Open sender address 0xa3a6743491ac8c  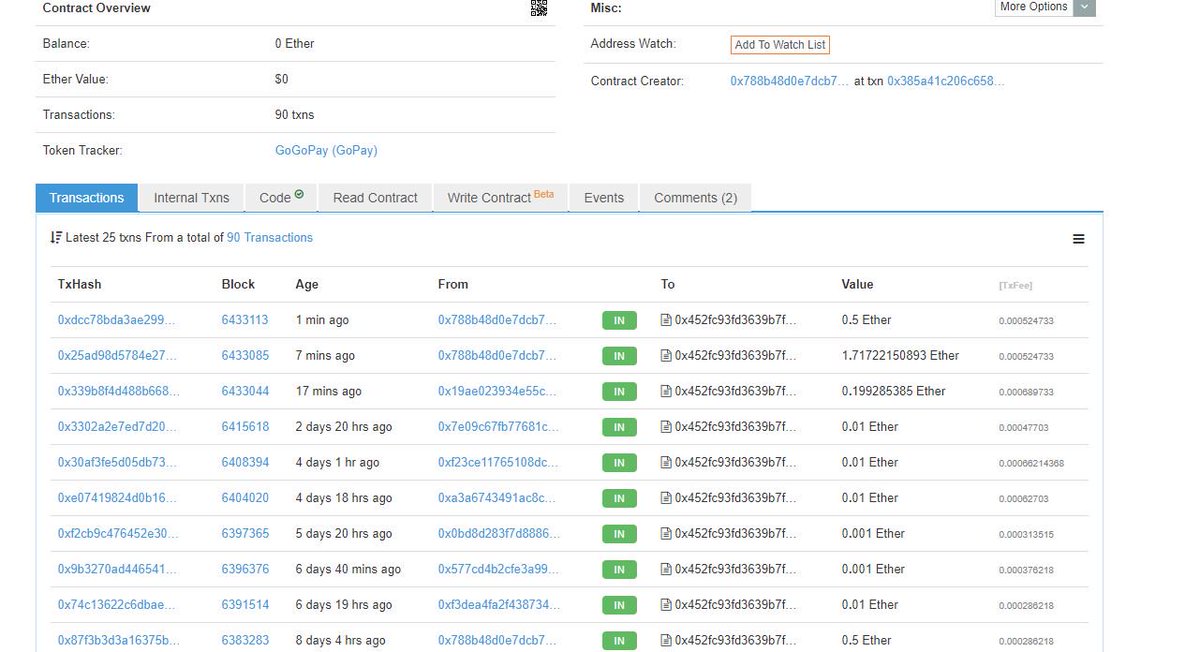(x=497, y=498)
